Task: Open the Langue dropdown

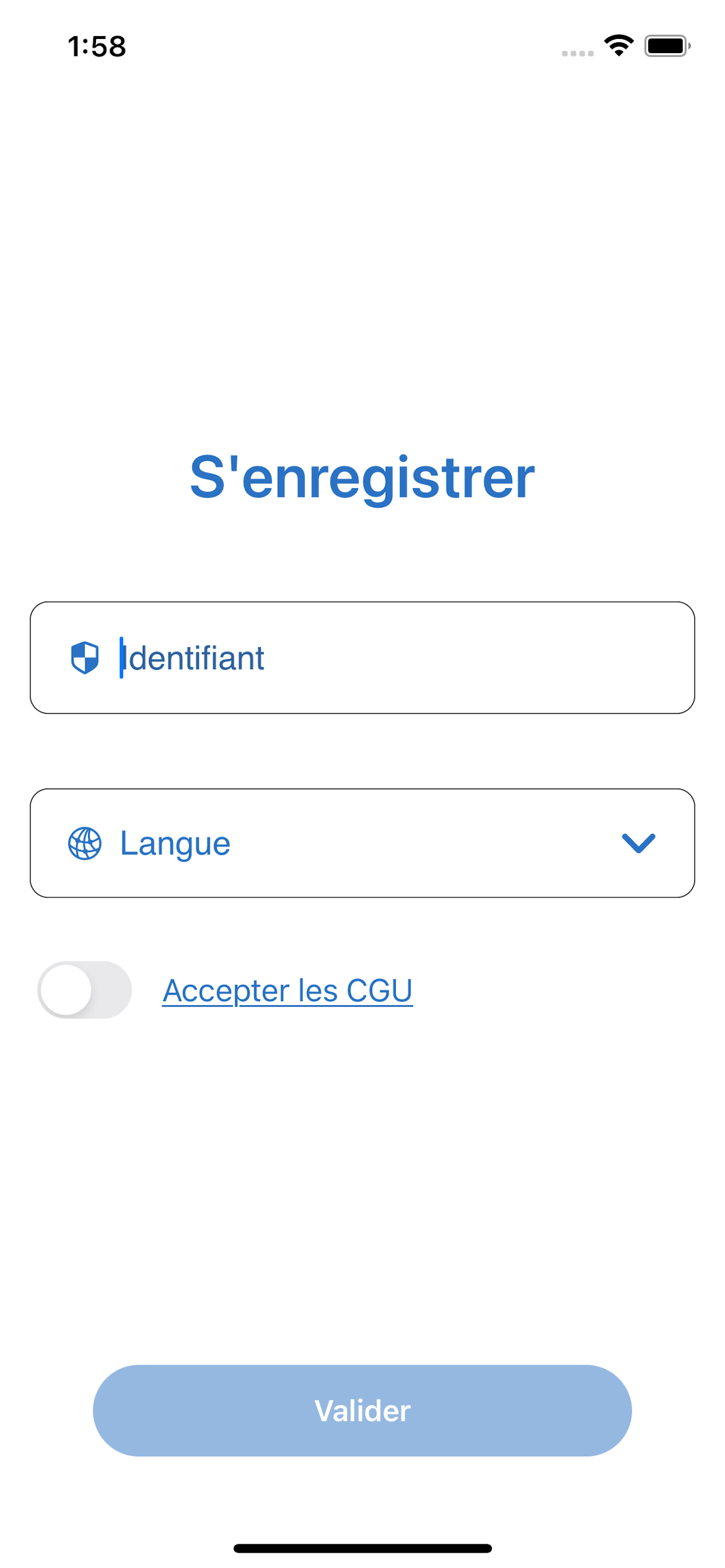Action: point(362,843)
